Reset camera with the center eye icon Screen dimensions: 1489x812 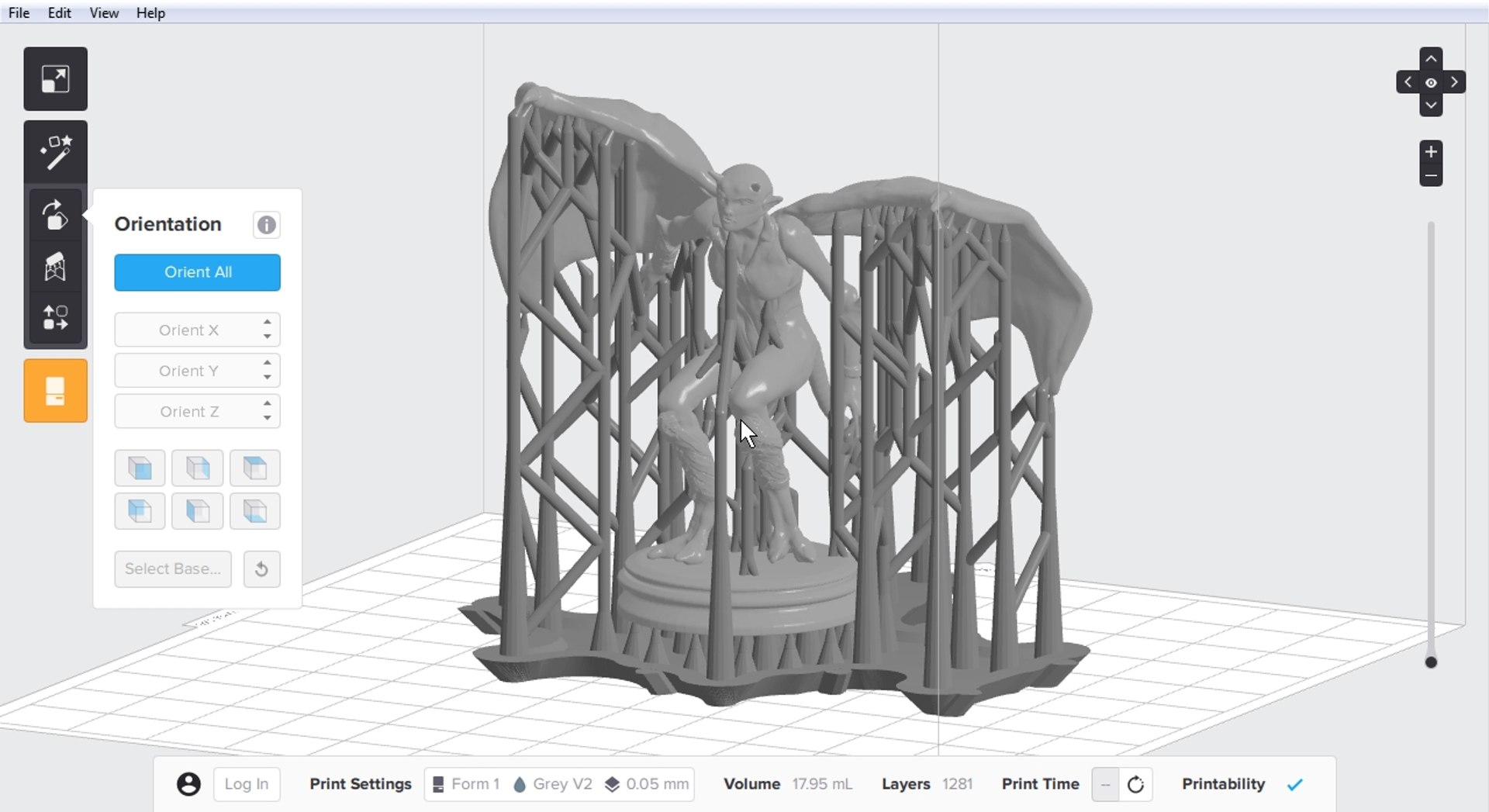[1431, 82]
